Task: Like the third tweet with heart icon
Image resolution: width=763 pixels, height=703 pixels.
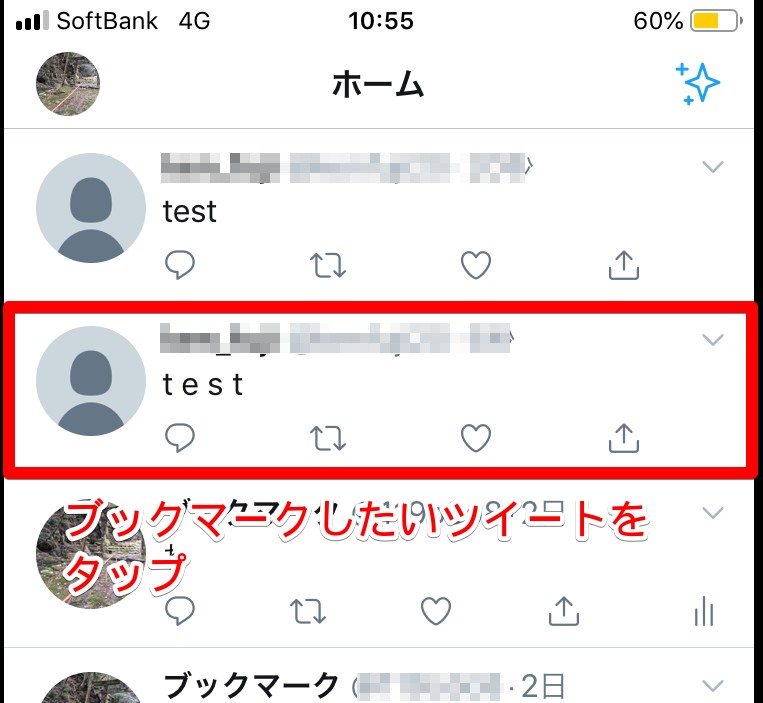Action: 436,611
